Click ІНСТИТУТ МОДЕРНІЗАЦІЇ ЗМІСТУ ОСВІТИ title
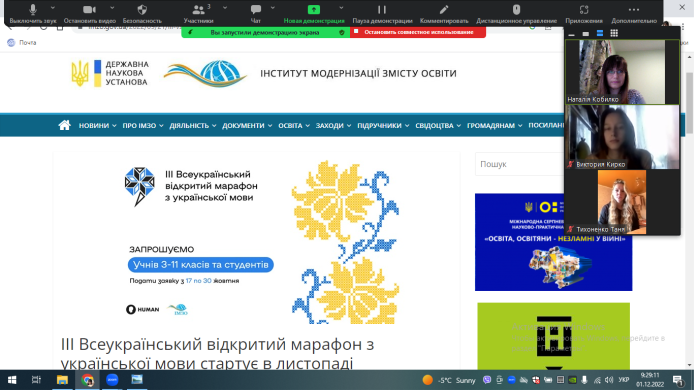This screenshot has height=391, width=700. [358, 73]
